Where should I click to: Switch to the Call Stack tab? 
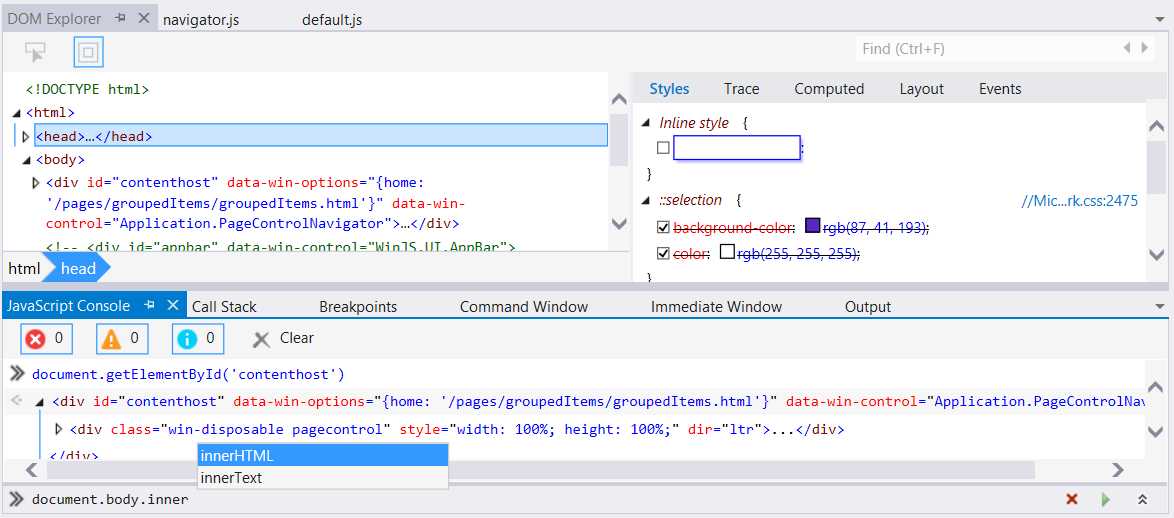[x=224, y=307]
